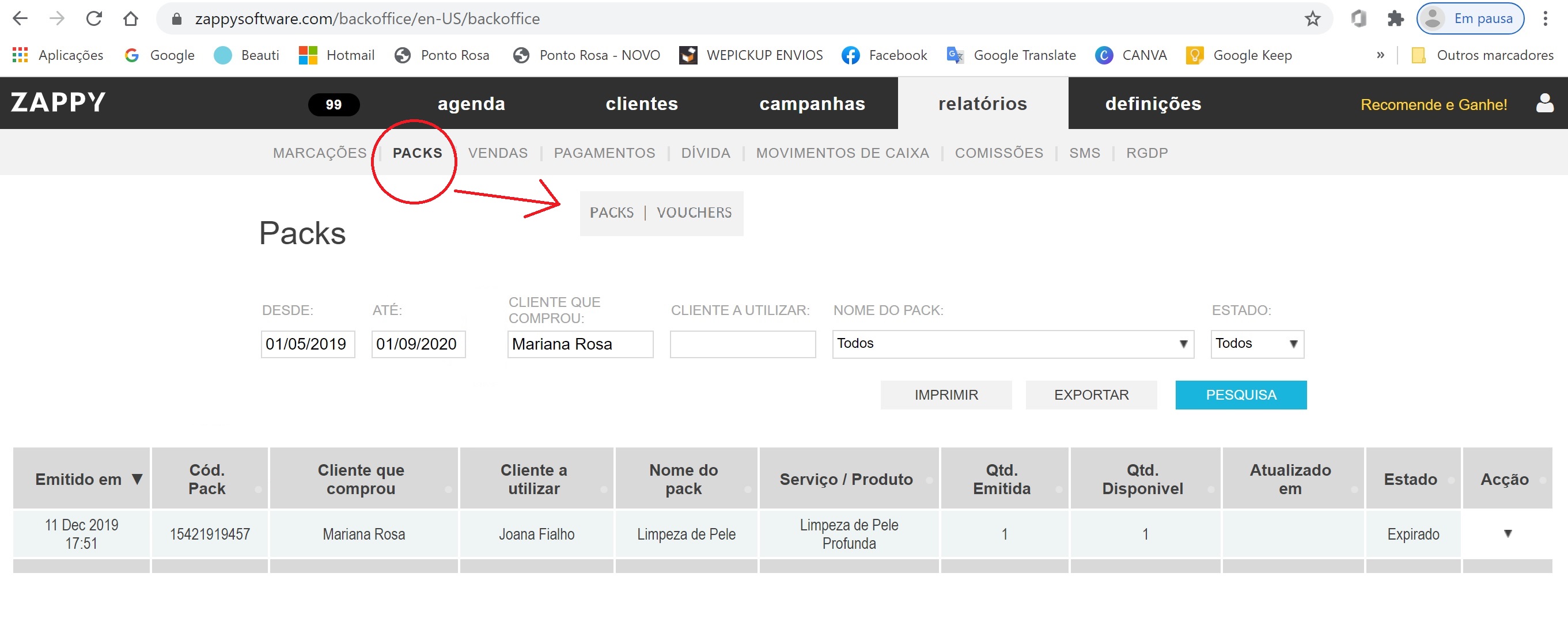Switch to the Vouchers sub-tab
The height and width of the screenshot is (626, 1568).
pos(694,213)
